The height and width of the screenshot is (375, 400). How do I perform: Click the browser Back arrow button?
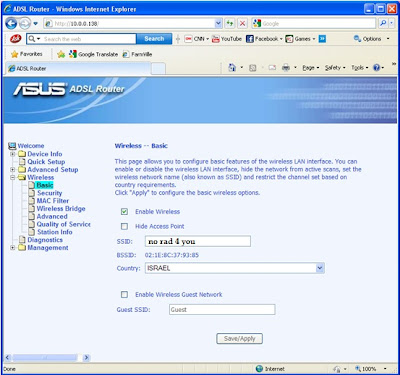(11, 23)
